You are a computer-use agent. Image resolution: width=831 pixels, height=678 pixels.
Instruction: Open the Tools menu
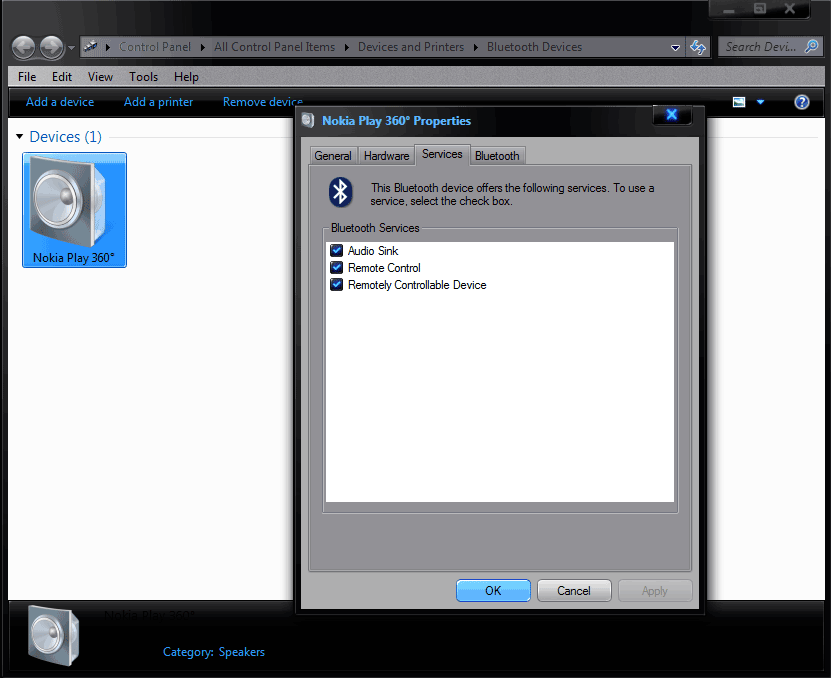(x=144, y=77)
